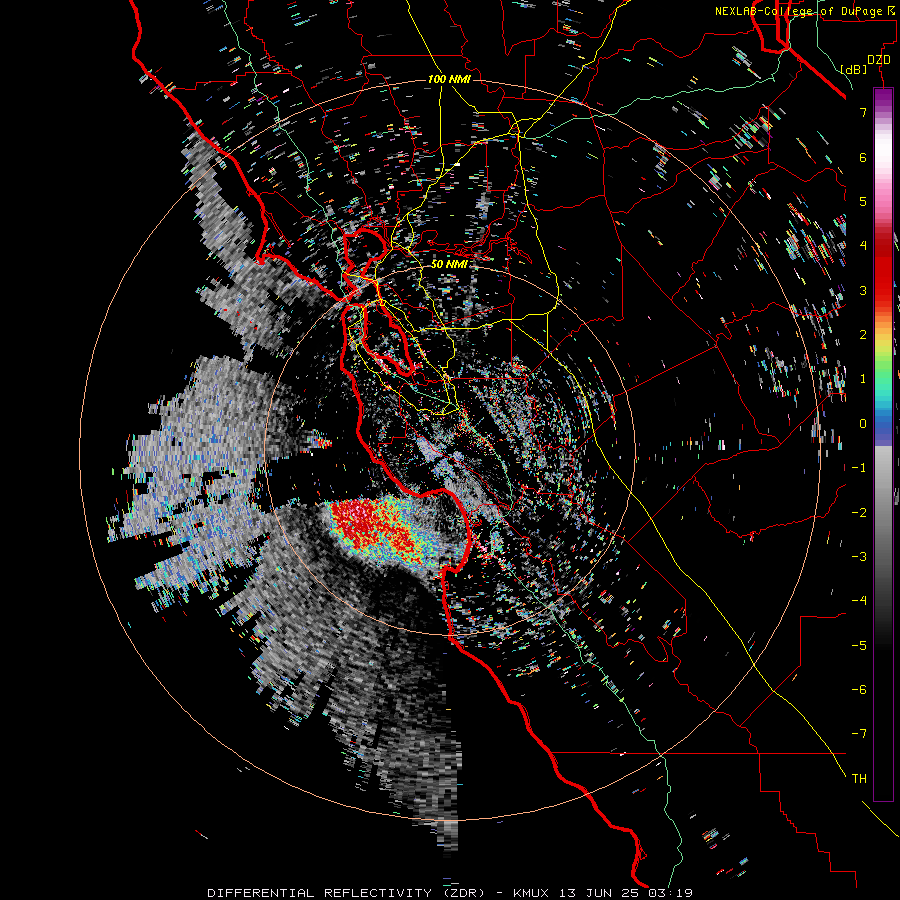Click the "[dB]" units label

coord(854,69)
